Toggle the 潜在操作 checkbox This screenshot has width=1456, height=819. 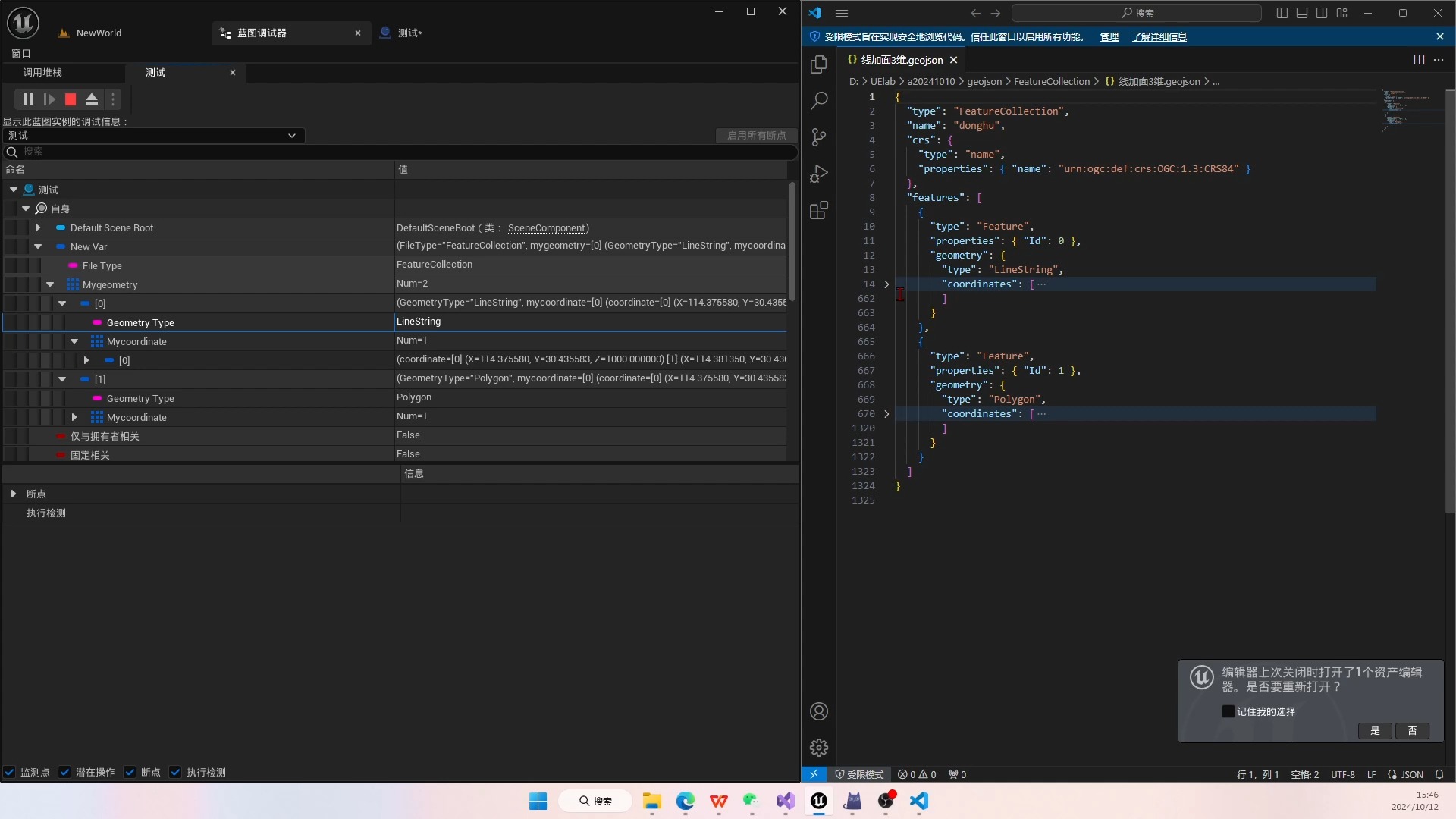[65, 772]
